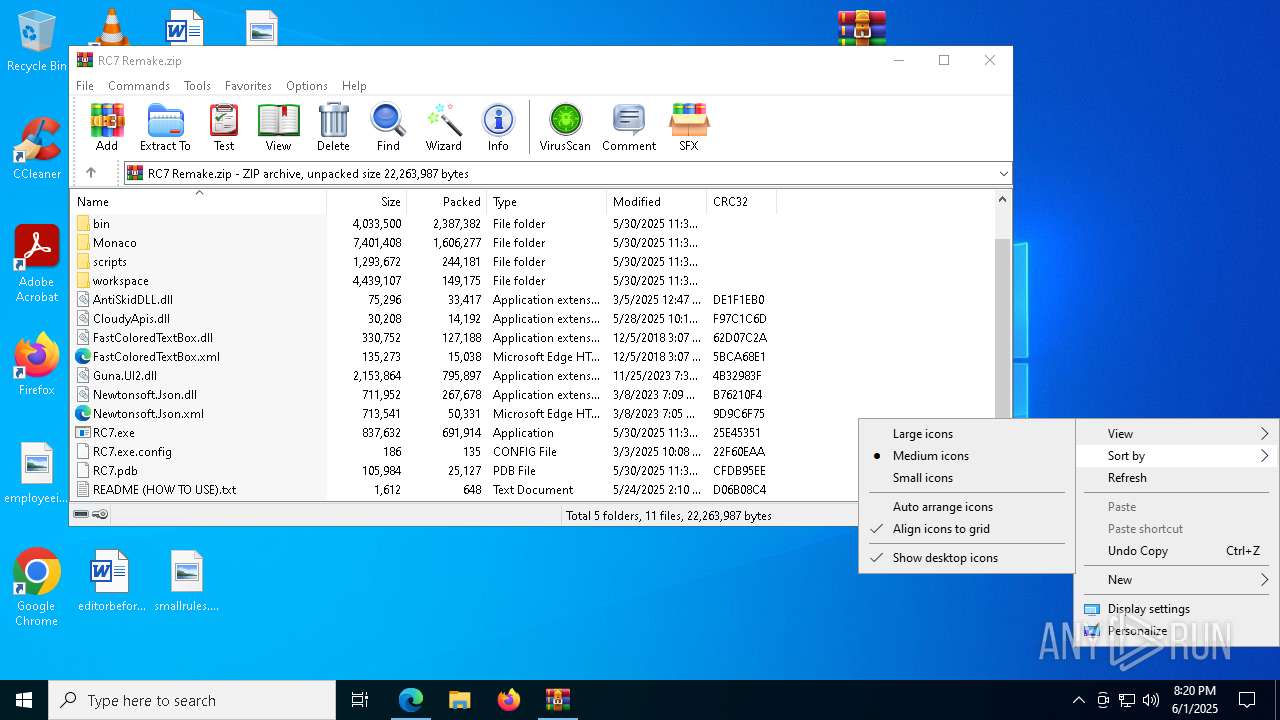The height and width of the screenshot is (720, 1280).
Task: Open the Recycle Bin desktop icon
Action: click(x=37, y=41)
